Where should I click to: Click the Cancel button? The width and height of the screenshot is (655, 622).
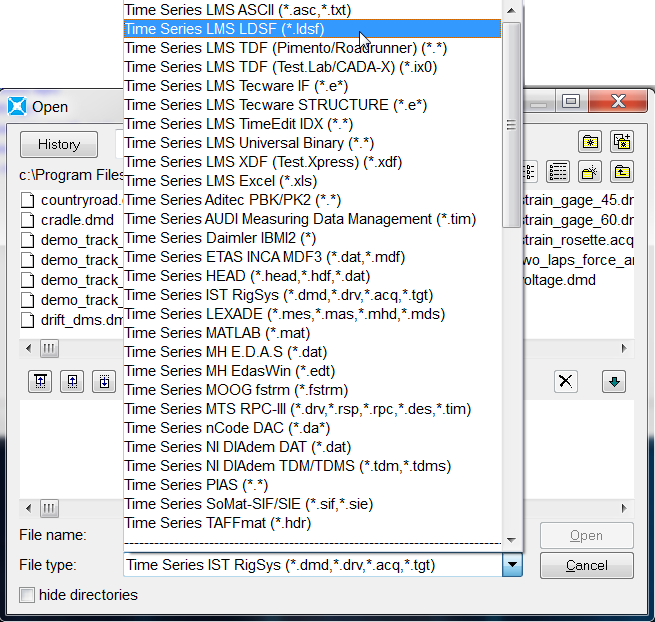(x=586, y=565)
